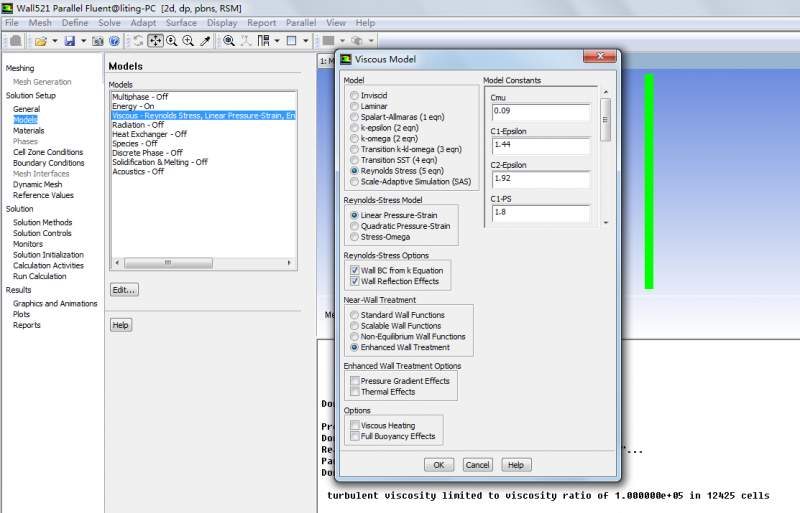
Task: Uncheck Wall BC from k Equation
Action: tap(355, 270)
